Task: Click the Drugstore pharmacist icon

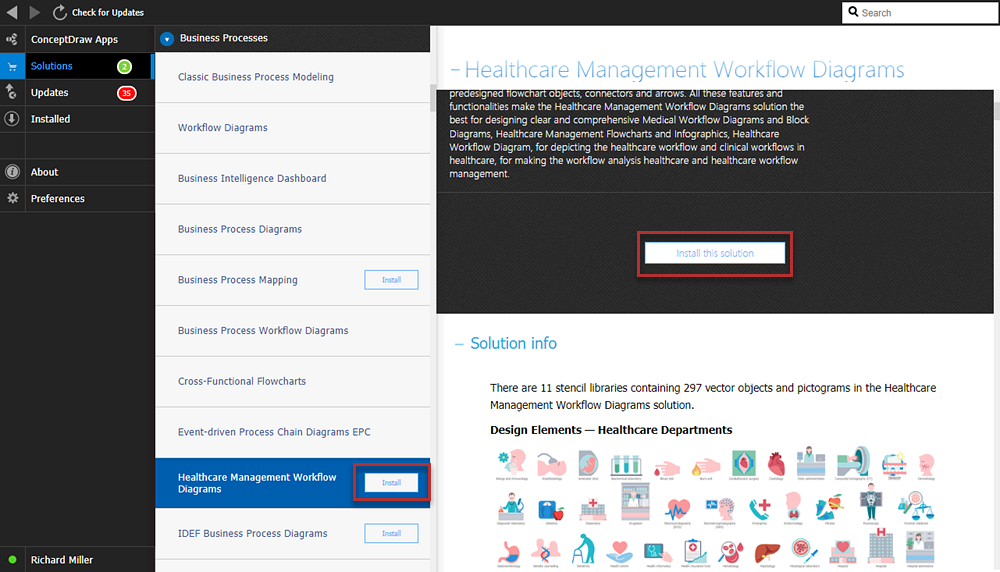Action: pyautogui.click(x=635, y=502)
